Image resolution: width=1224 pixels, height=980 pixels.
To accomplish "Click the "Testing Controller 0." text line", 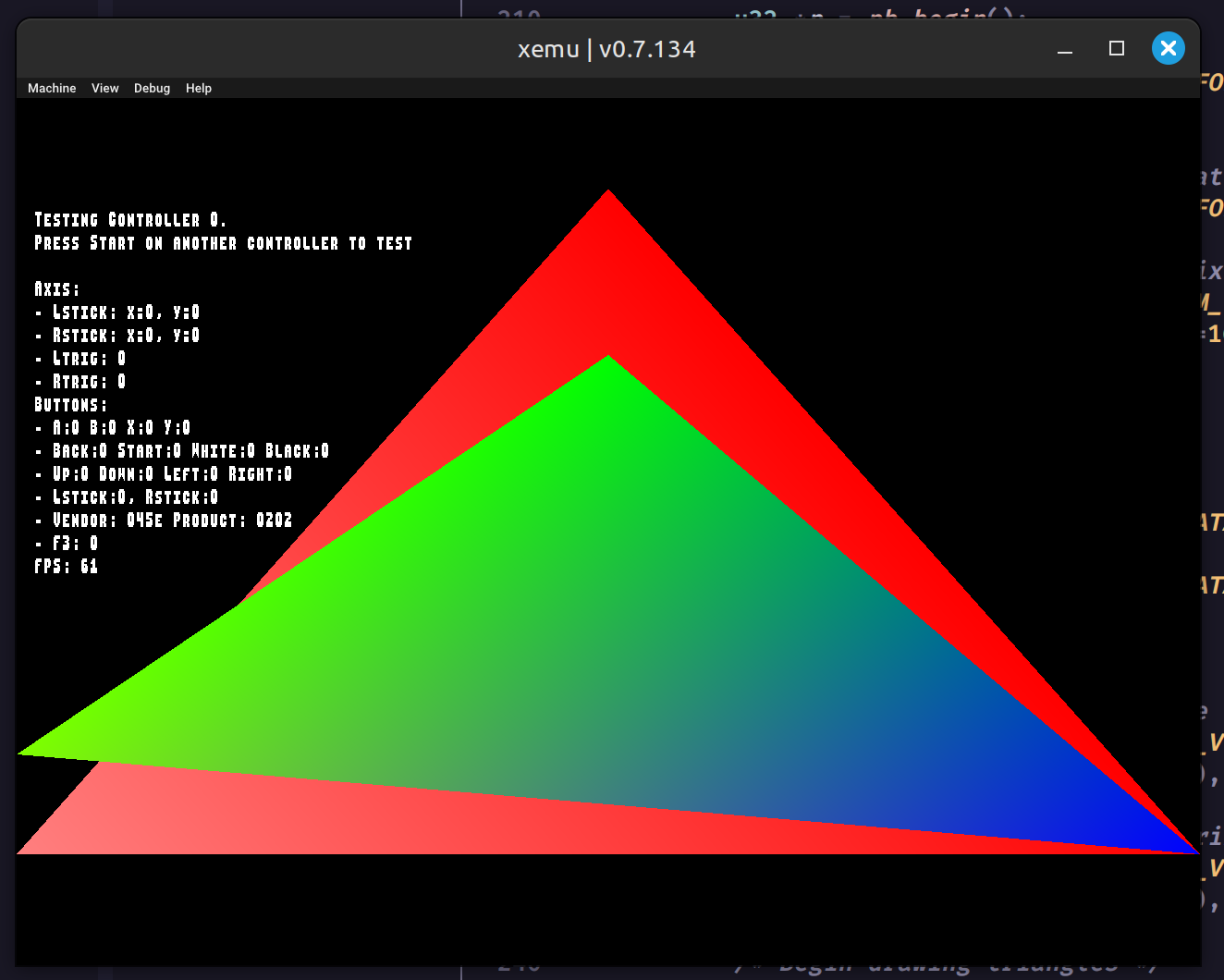I will (129, 220).
